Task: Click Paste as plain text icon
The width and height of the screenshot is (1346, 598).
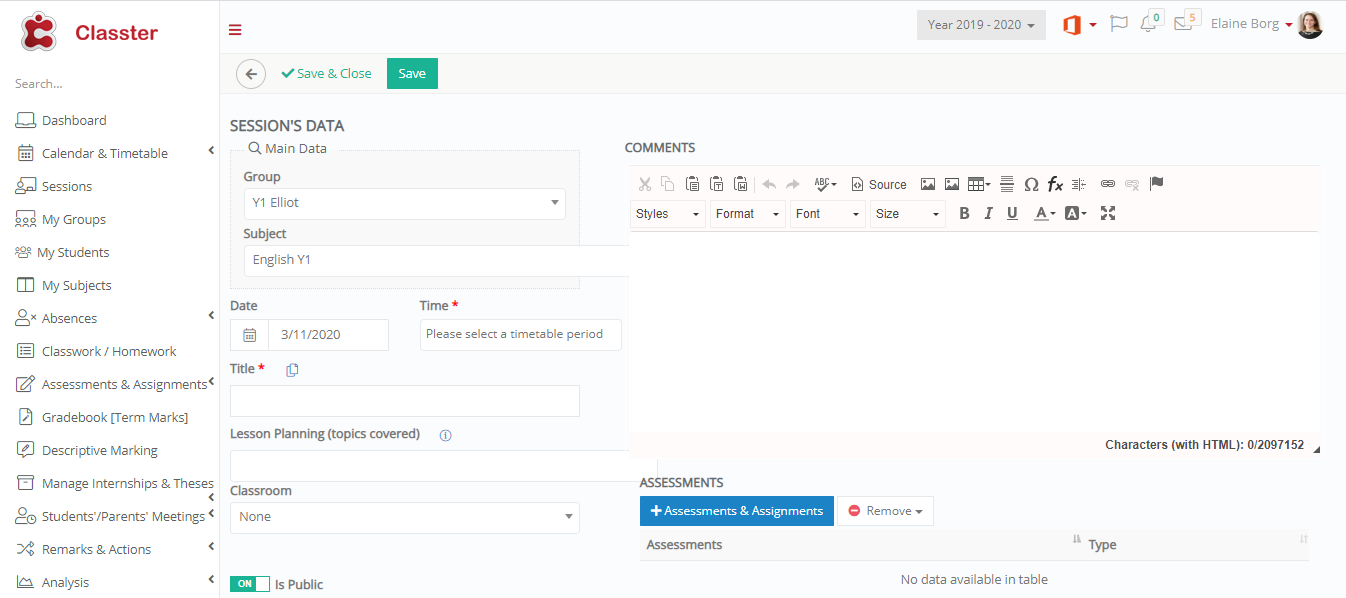Action: click(716, 184)
